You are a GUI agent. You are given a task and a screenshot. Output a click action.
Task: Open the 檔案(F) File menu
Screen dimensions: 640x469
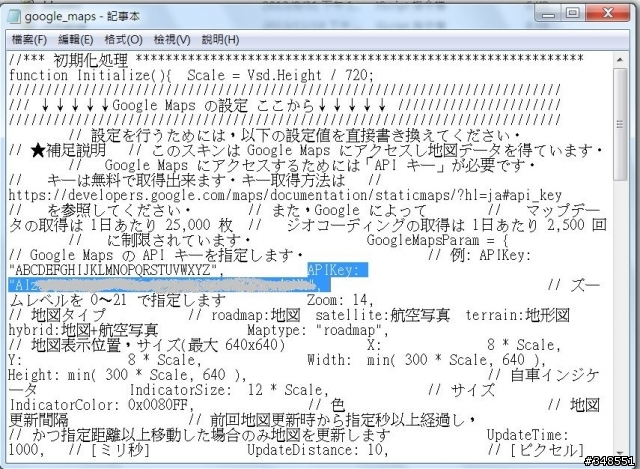tap(29, 40)
